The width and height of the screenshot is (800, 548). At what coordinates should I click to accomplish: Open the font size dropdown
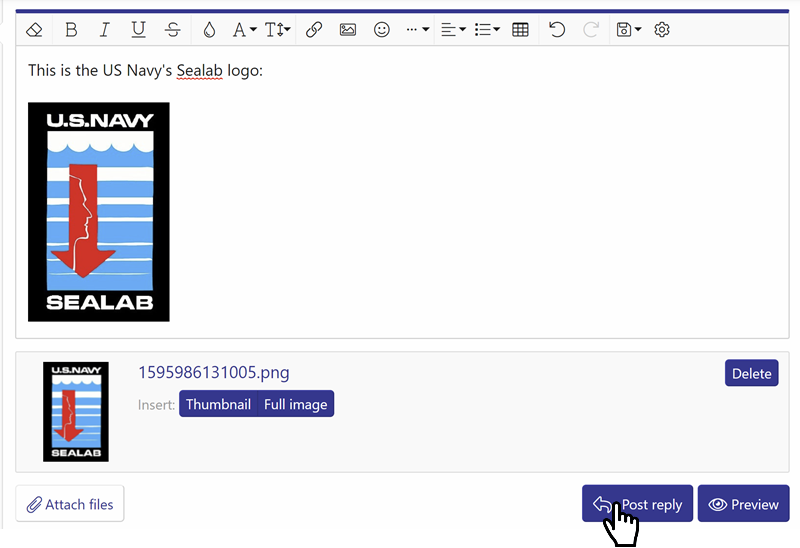point(278,30)
